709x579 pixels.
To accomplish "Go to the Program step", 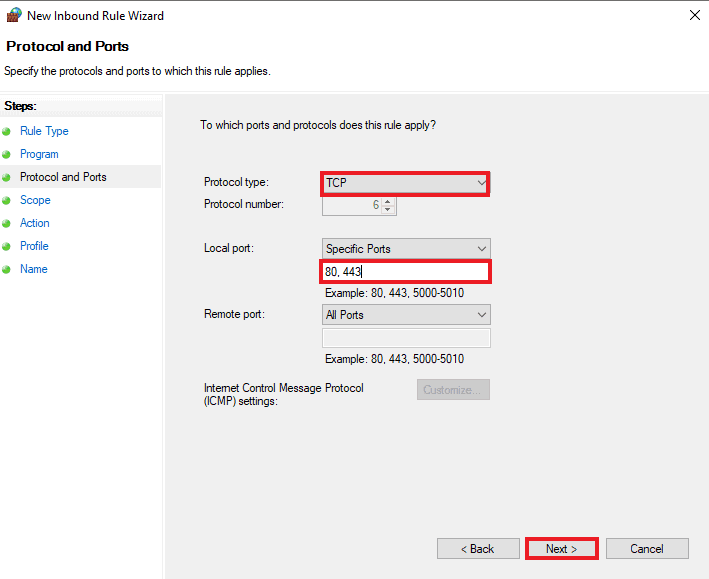I will pos(39,154).
